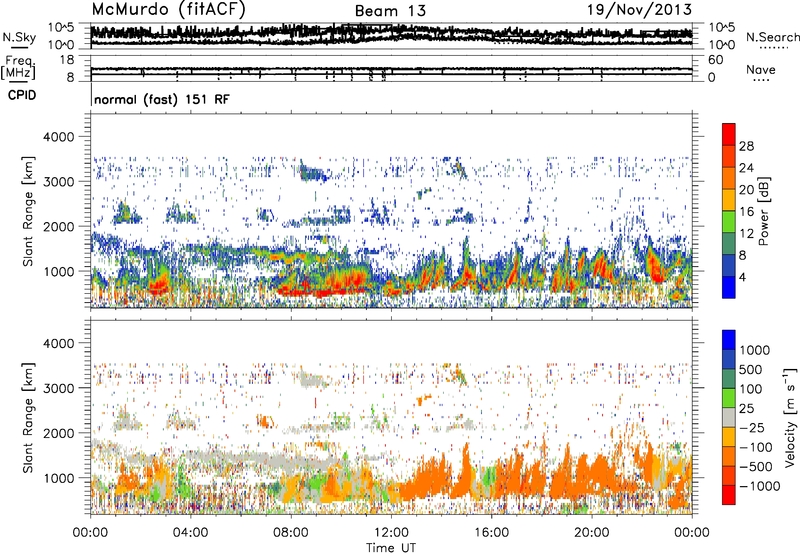The image size is (800, 554).
Task: Click the '60' Nave axis tick
Action: pos(716,60)
